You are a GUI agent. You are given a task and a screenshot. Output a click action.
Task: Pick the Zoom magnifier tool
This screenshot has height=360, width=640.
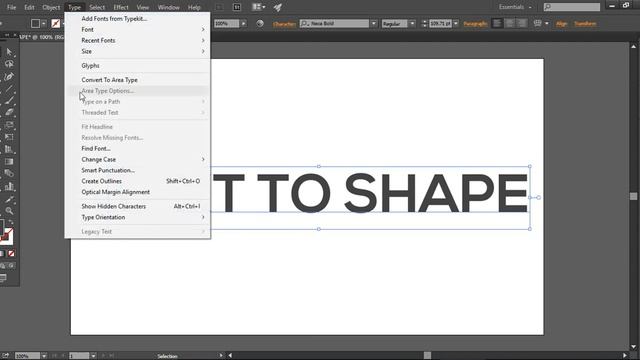click(9, 211)
